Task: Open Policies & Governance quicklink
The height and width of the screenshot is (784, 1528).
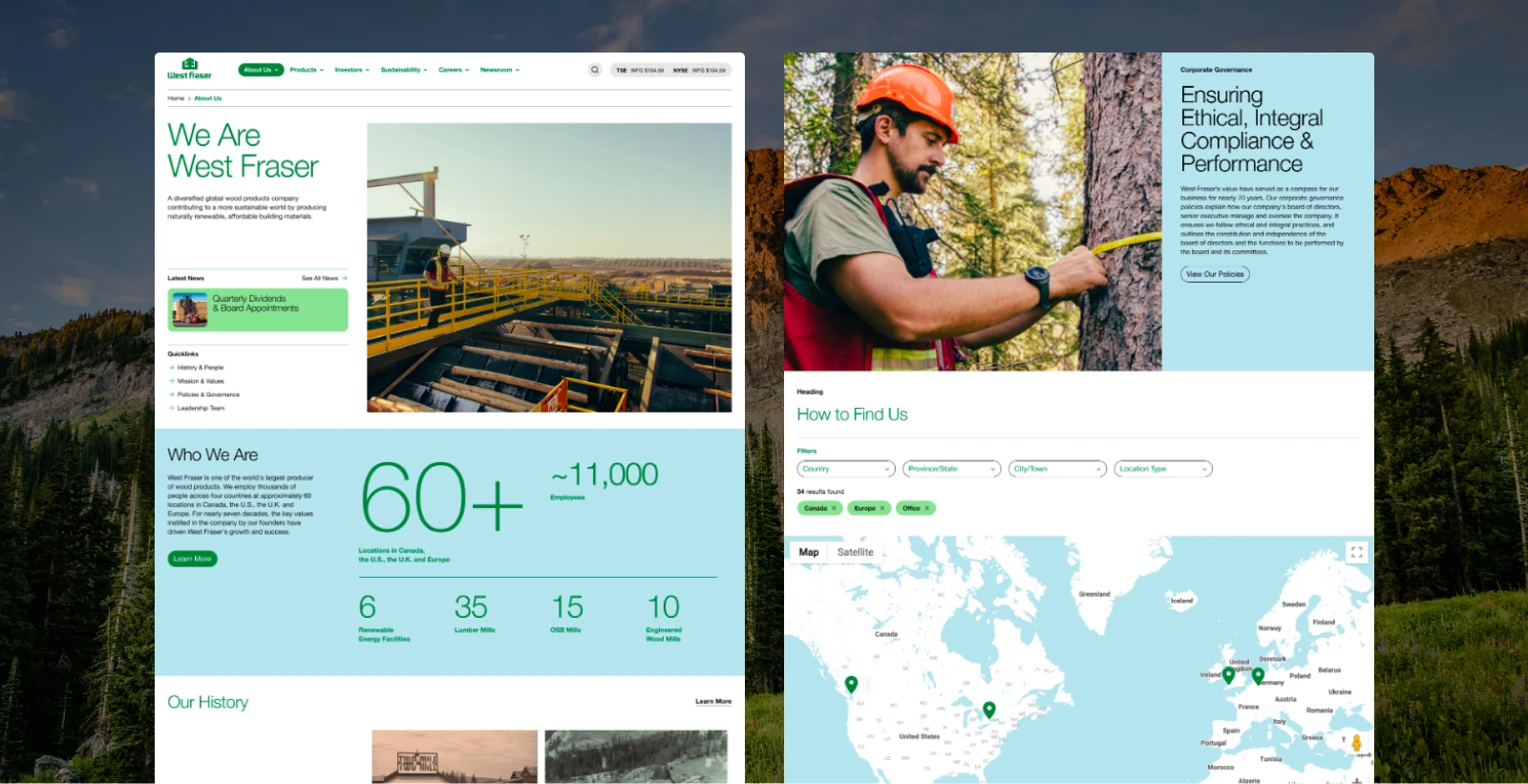Action: pos(208,394)
